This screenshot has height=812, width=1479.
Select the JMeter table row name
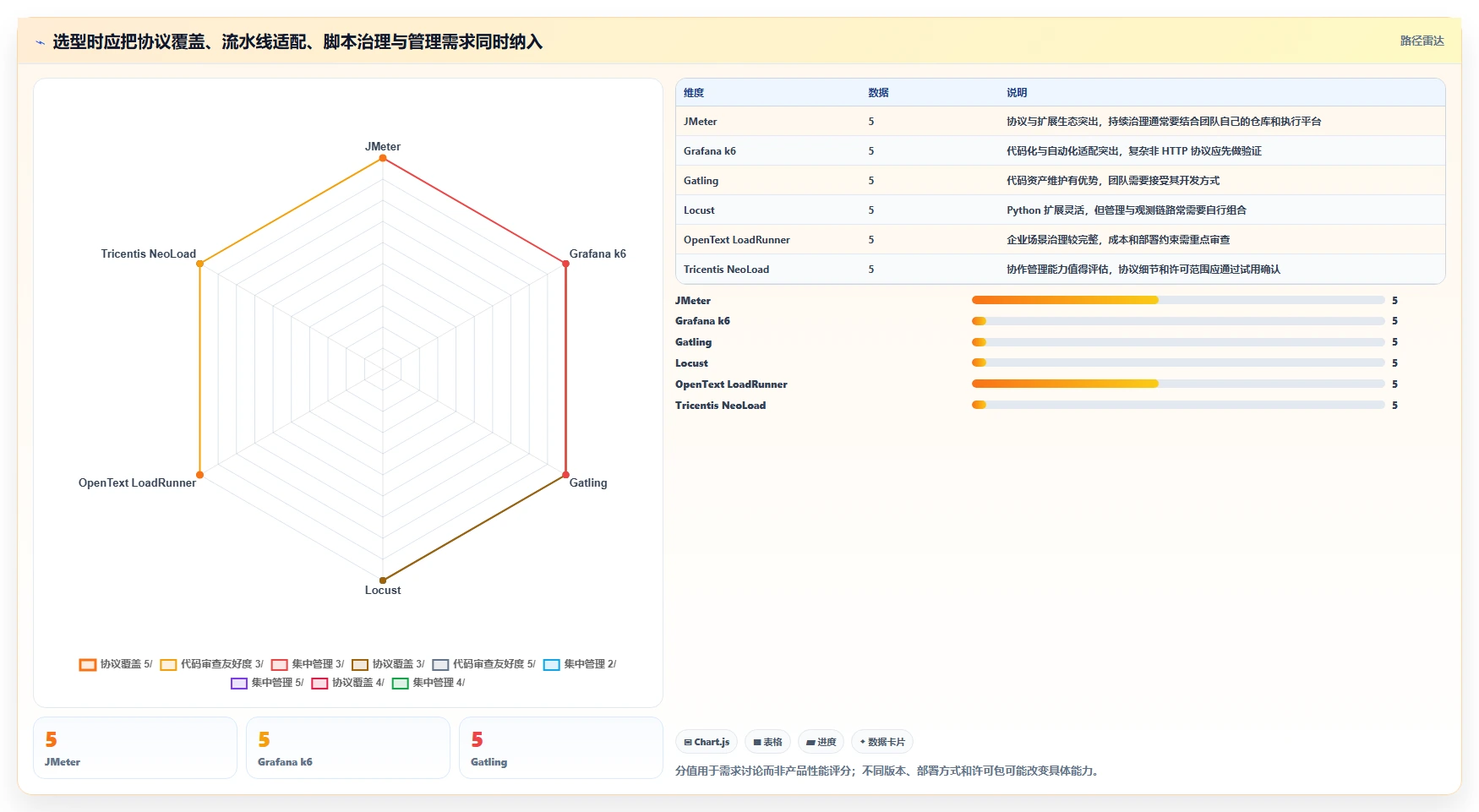click(700, 122)
